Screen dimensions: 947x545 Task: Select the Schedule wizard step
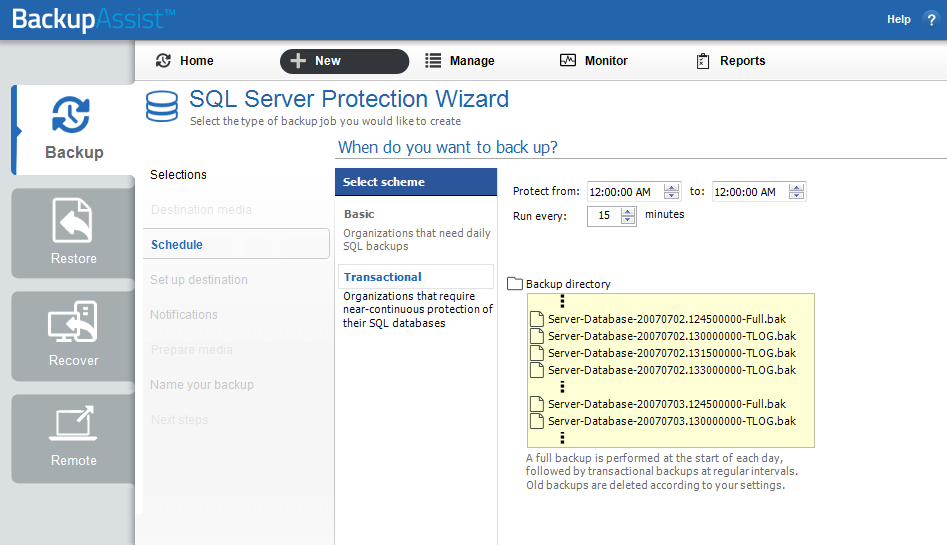[236, 244]
